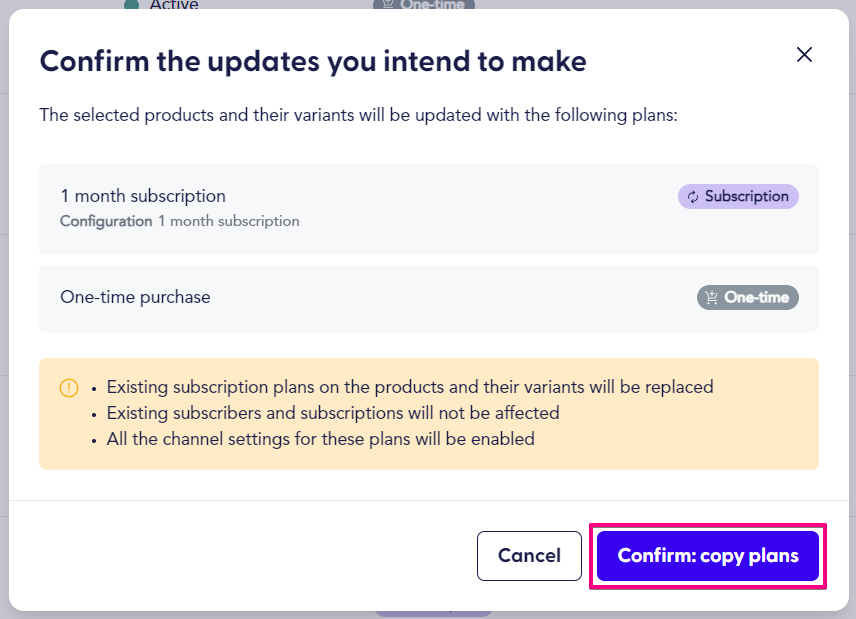
Task: Dismiss the dialog with the X icon
Action: pos(804,55)
